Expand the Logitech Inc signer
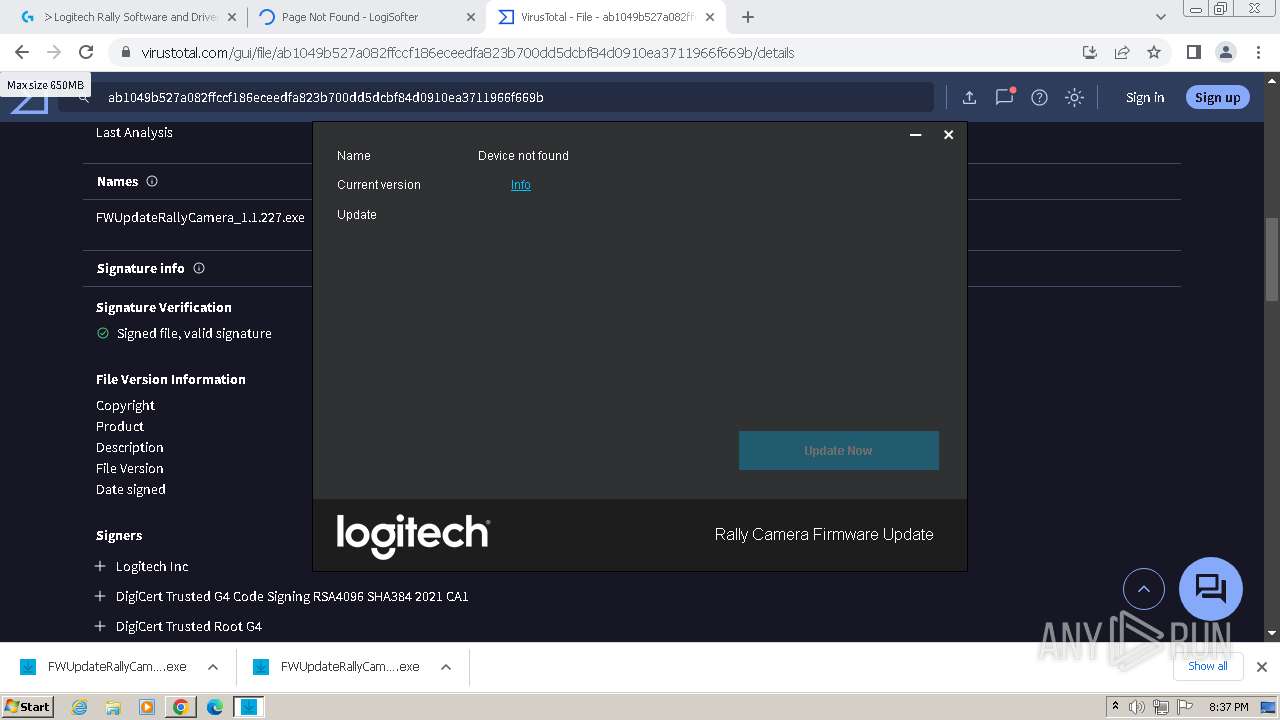This screenshot has height=720, width=1280. click(x=100, y=566)
